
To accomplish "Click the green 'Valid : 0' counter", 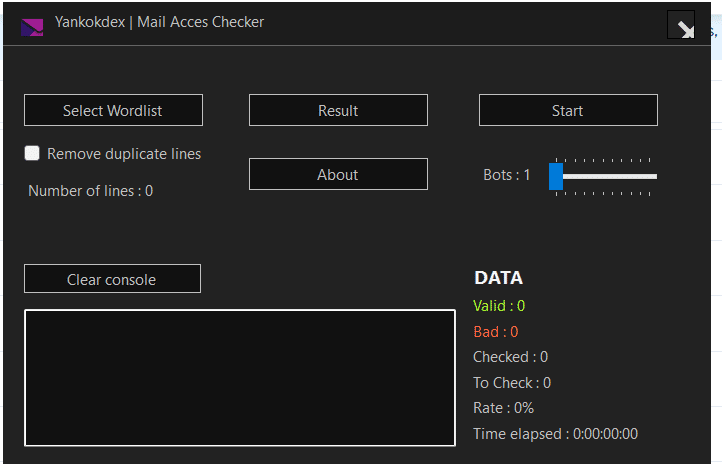I will pos(499,306).
